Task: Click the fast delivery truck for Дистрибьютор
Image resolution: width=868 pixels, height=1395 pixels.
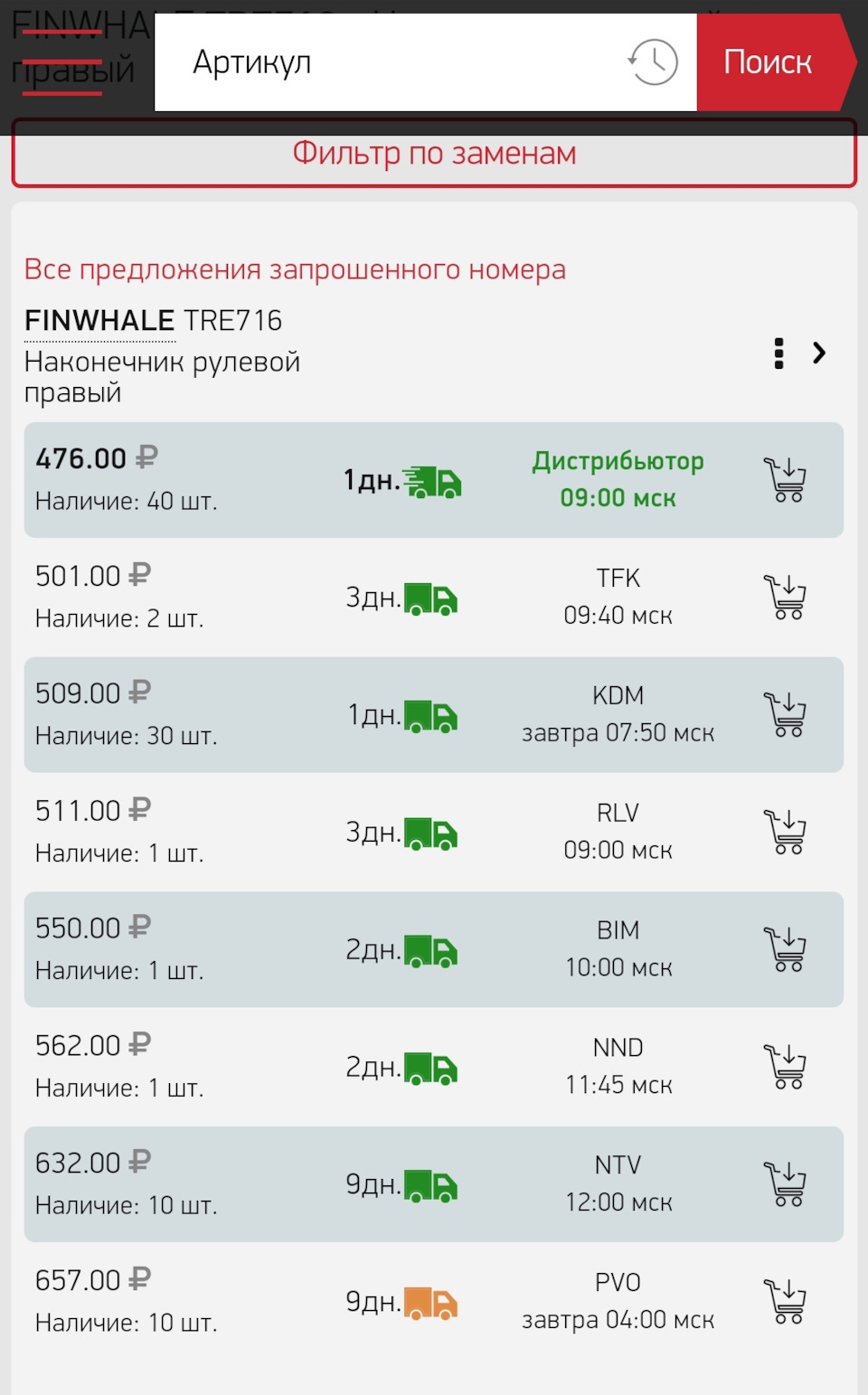Action: coord(432,483)
